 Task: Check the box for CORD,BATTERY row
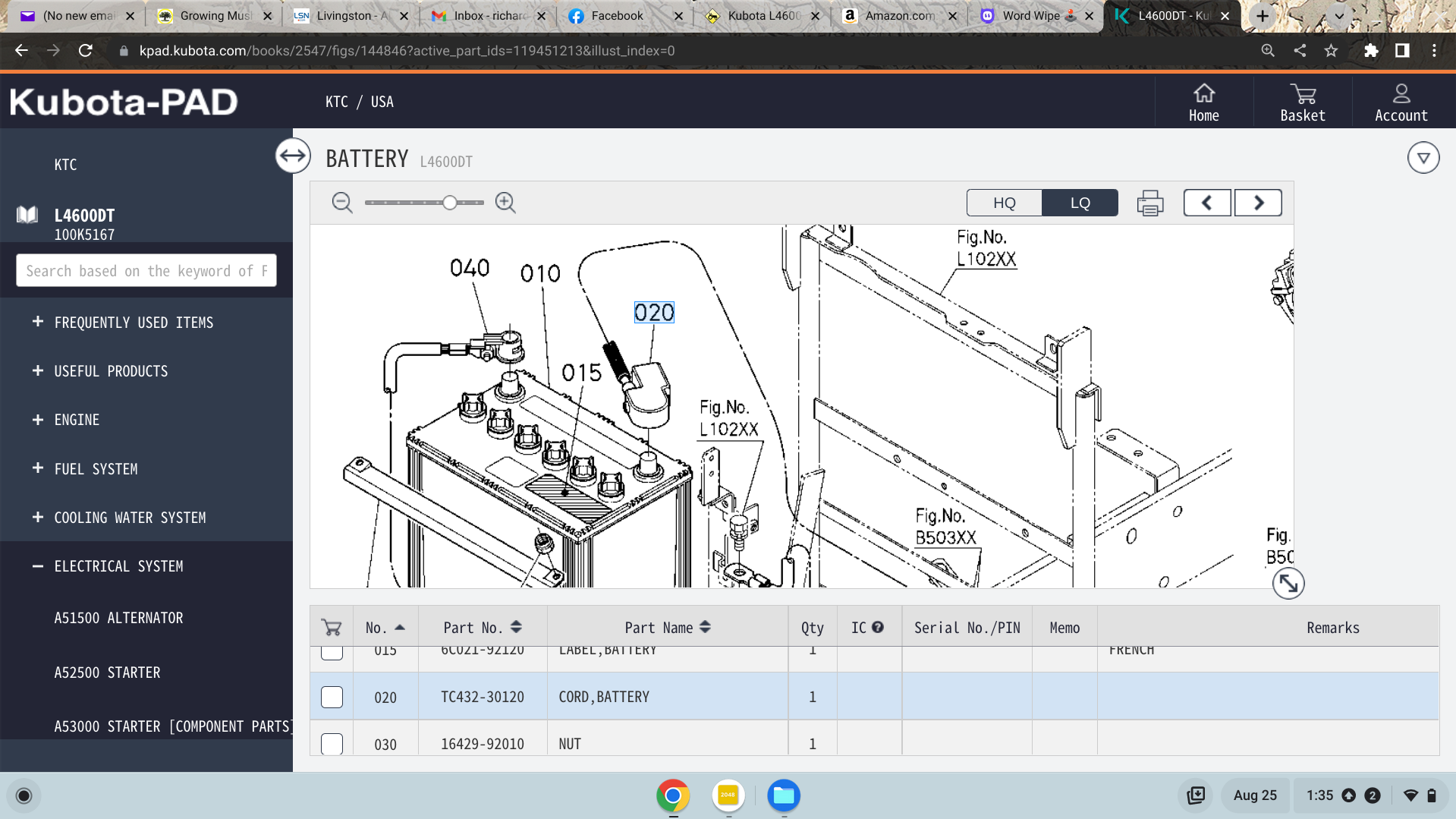[332, 697]
